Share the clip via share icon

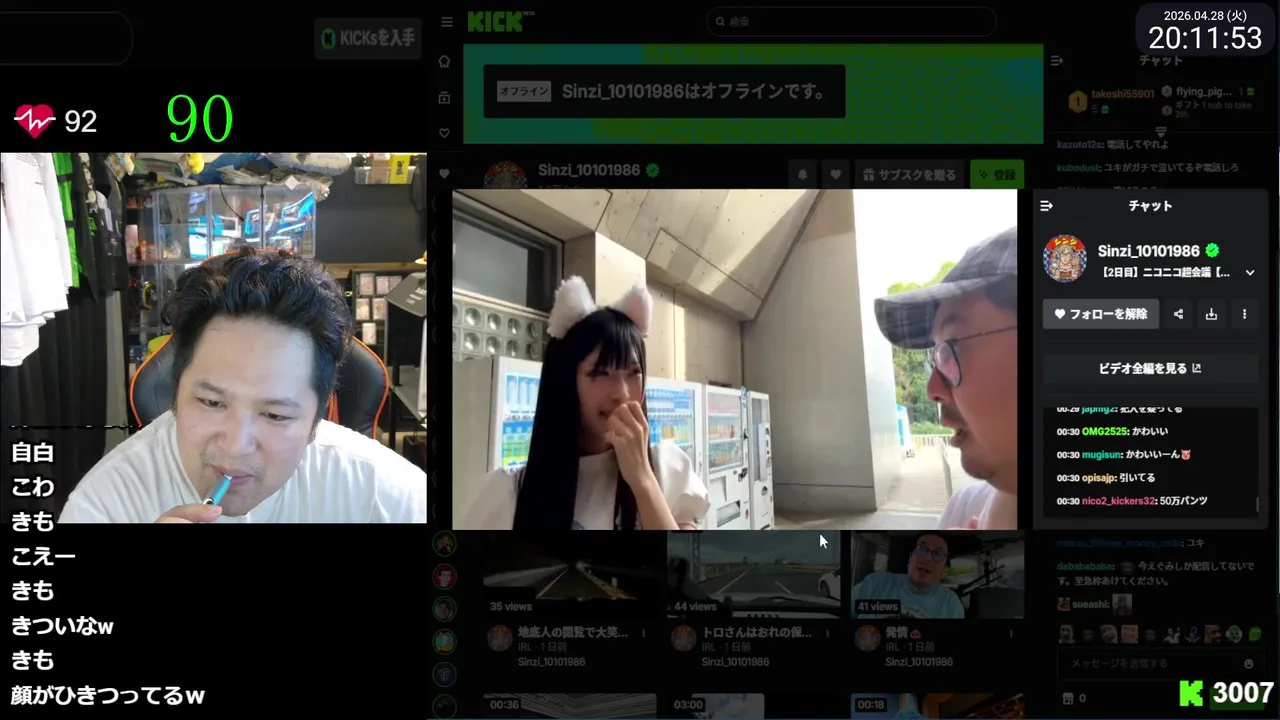click(x=1178, y=314)
